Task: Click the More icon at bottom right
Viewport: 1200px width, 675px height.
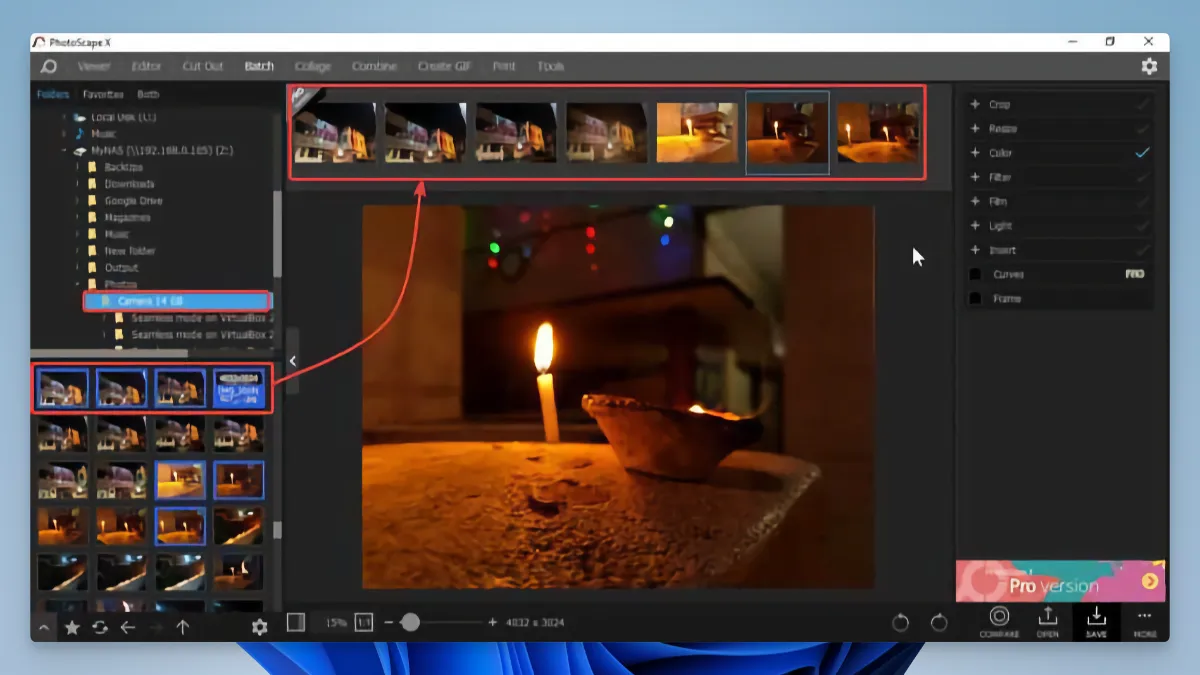Action: pyautogui.click(x=1144, y=621)
